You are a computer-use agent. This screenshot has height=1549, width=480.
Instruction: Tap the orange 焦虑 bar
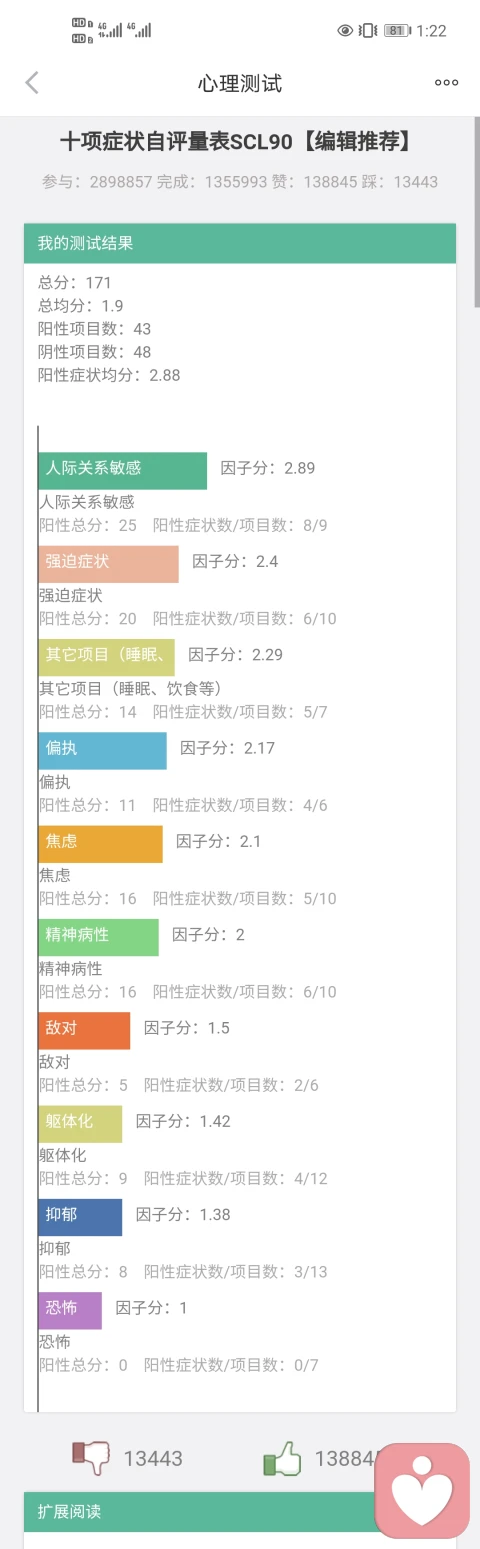(x=101, y=844)
